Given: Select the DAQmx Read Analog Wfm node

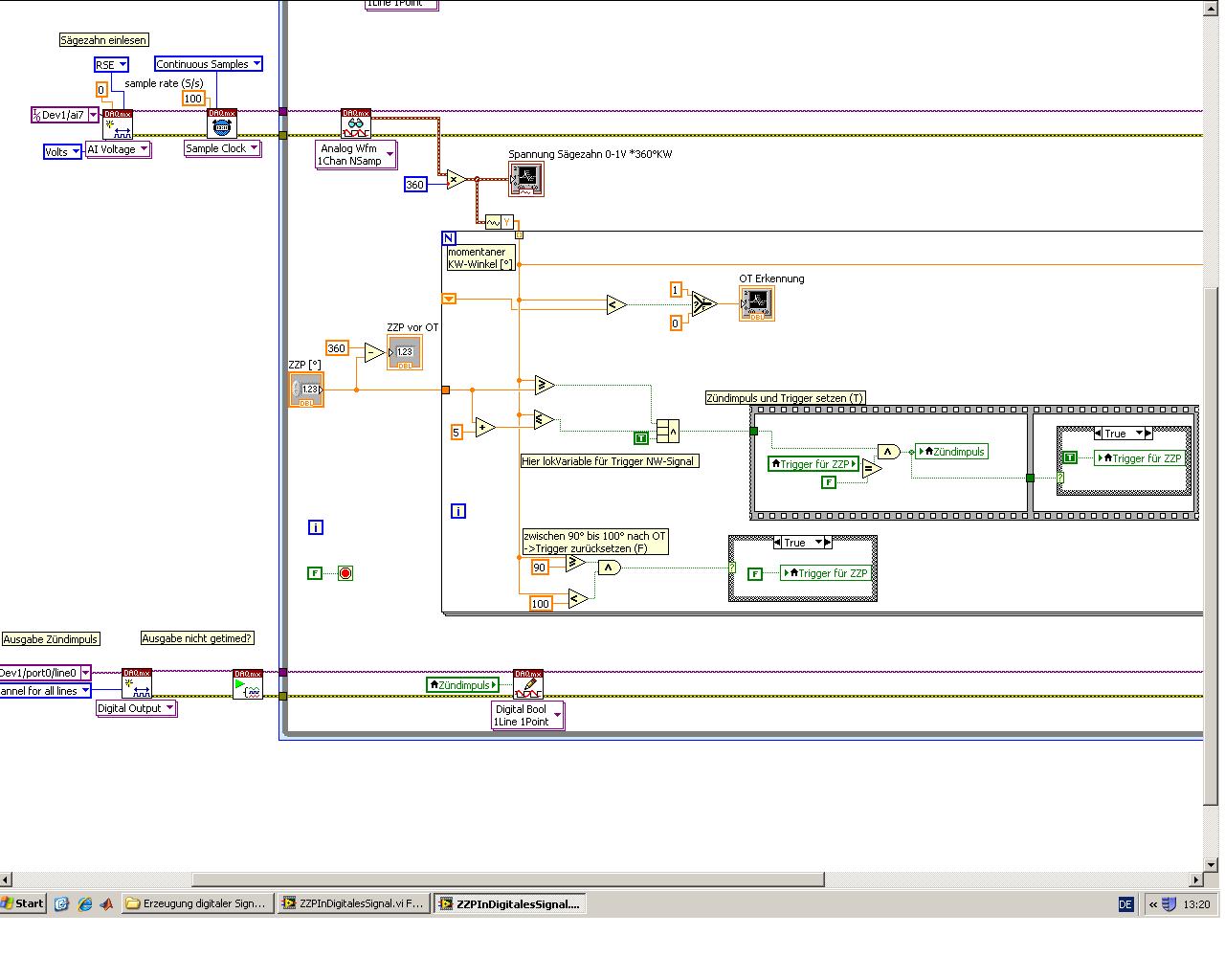Looking at the screenshot, I should tap(356, 124).
